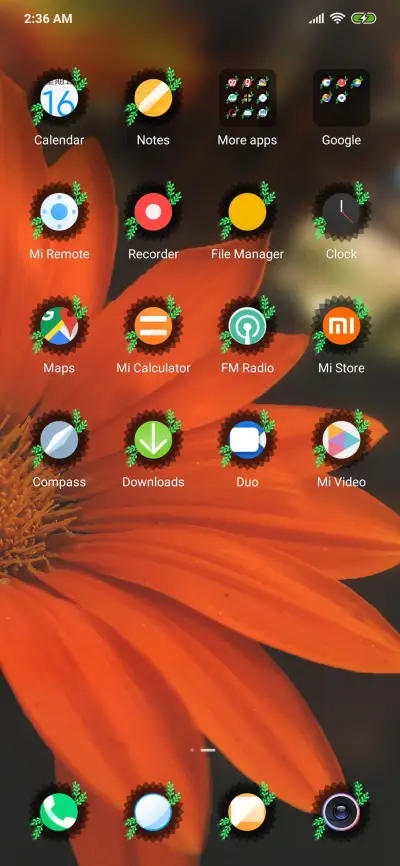Open the Downloads app
Image resolution: width=400 pixels, height=866 pixels.
(153, 440)
